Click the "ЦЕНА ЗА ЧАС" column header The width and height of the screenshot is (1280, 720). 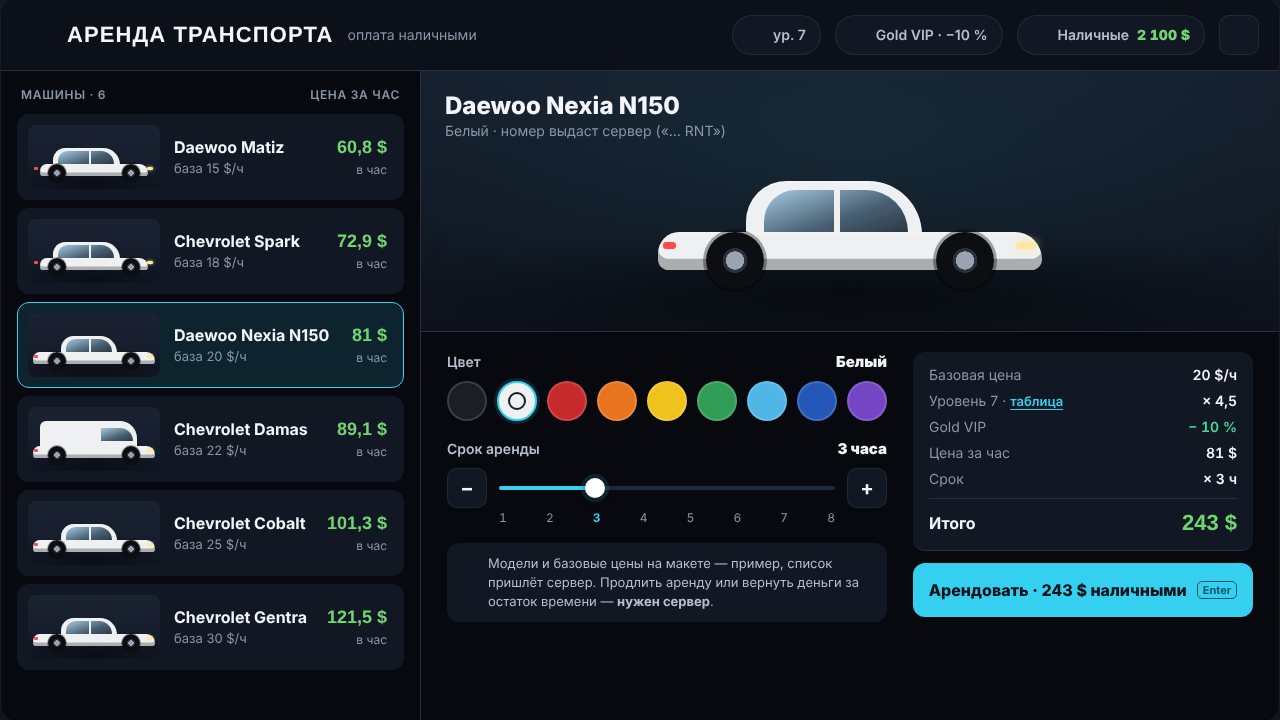pos(355,95)
